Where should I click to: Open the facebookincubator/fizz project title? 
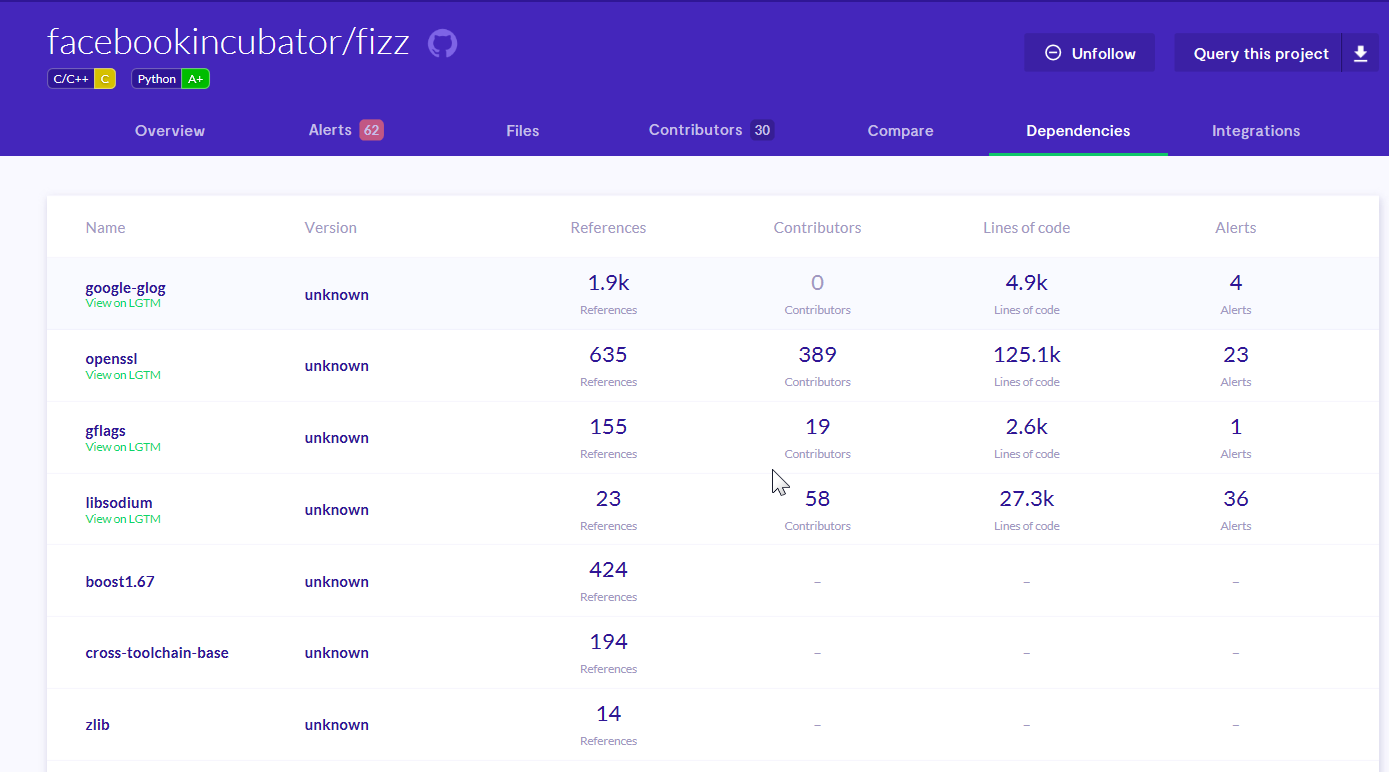click(228, 42)
